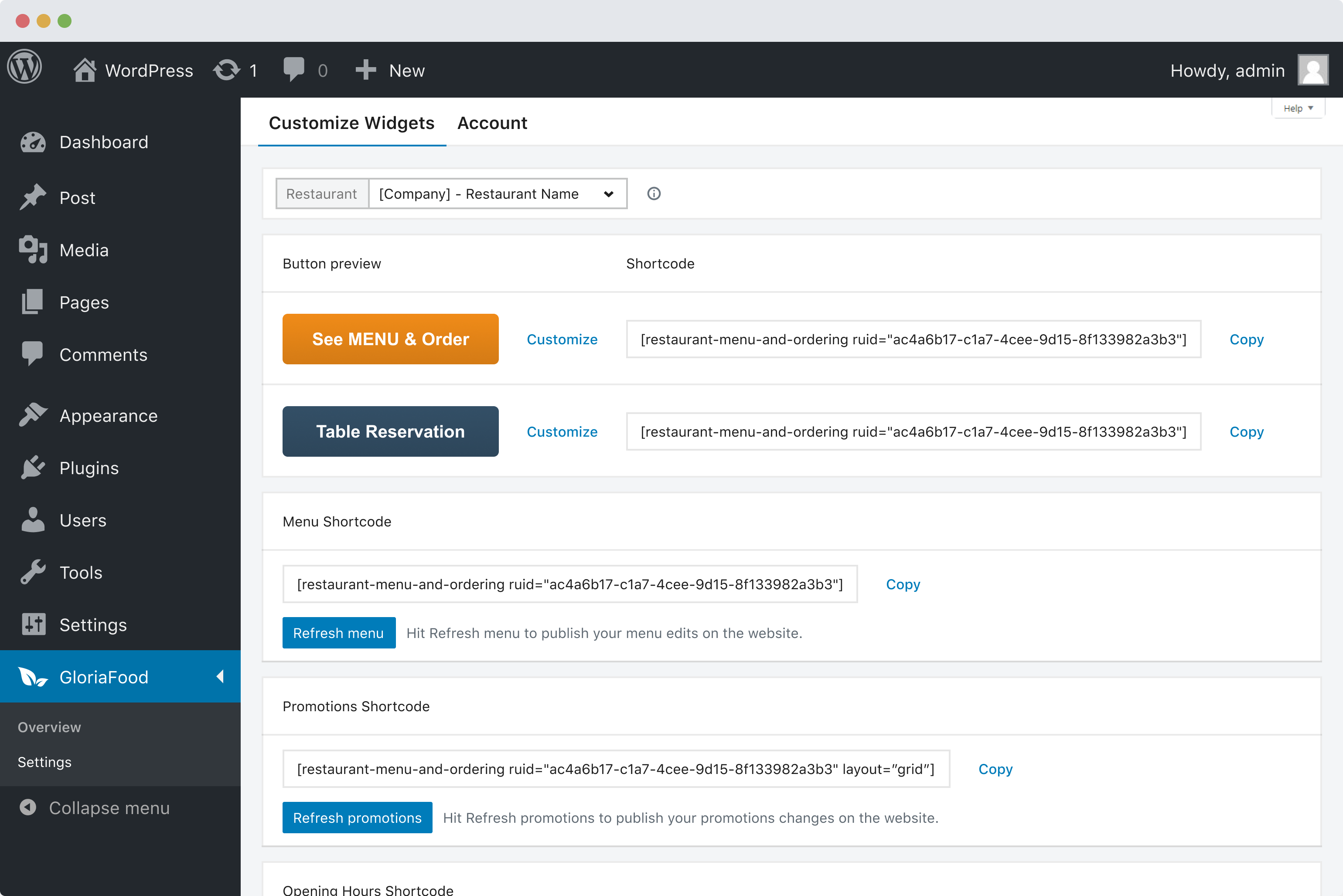Screen dimensions: 1343x896
Task: Click the info icon beside restaurant selector
Action: pyautogui.click(x=654, y=194)
